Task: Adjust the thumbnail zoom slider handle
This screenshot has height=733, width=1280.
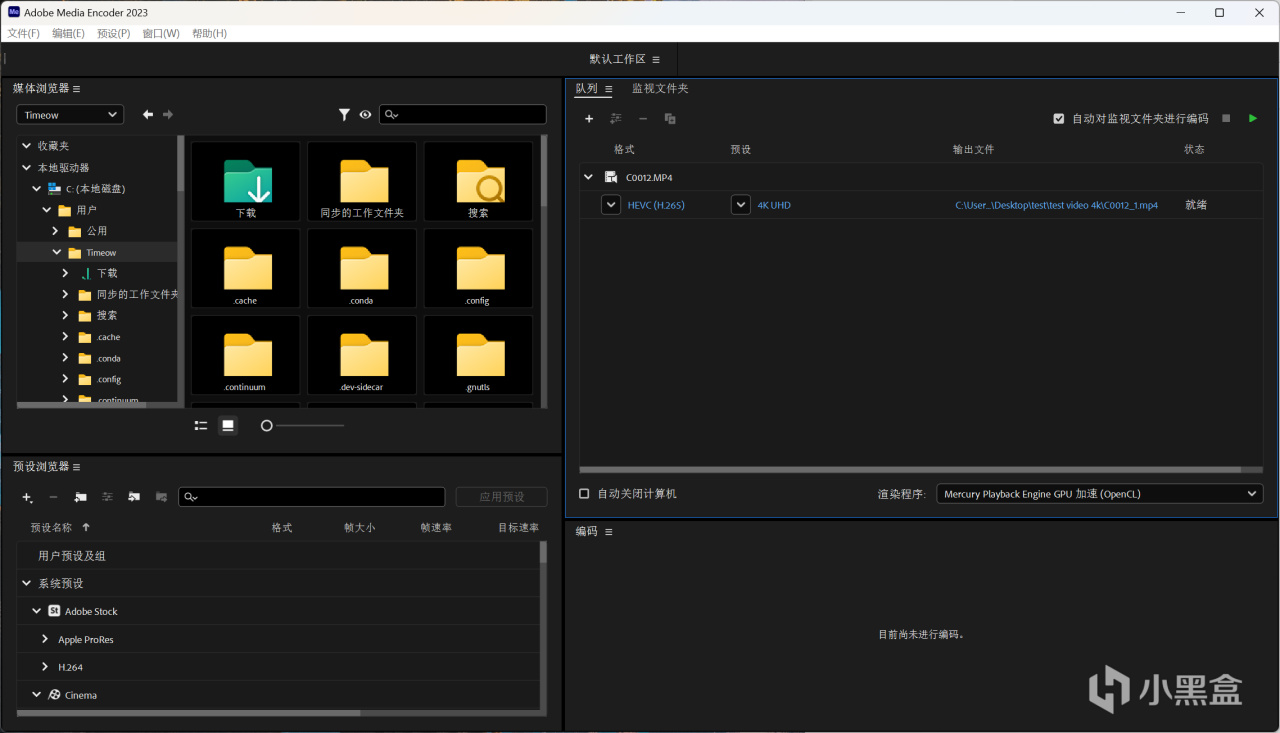Action: (267, 426)
